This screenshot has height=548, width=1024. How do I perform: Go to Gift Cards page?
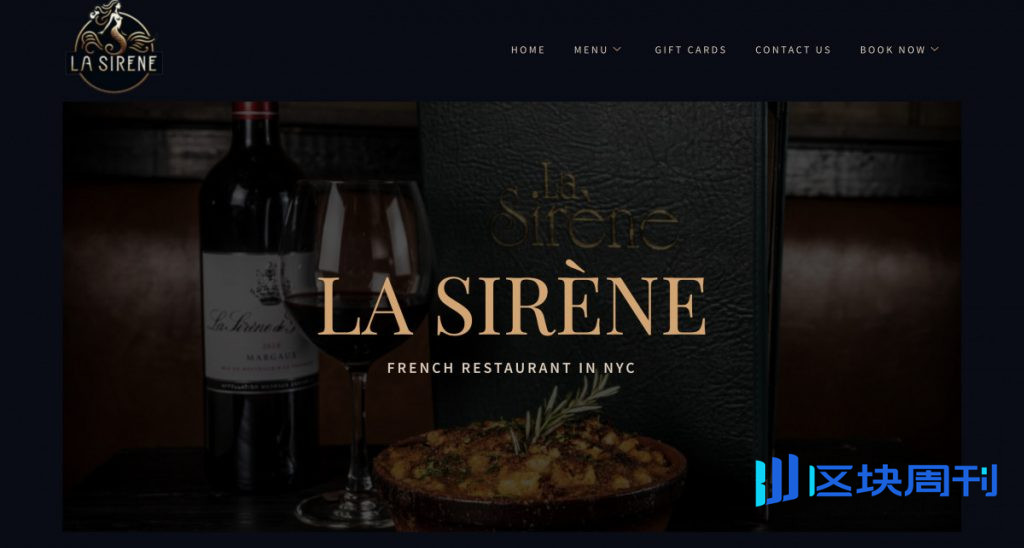690,50
